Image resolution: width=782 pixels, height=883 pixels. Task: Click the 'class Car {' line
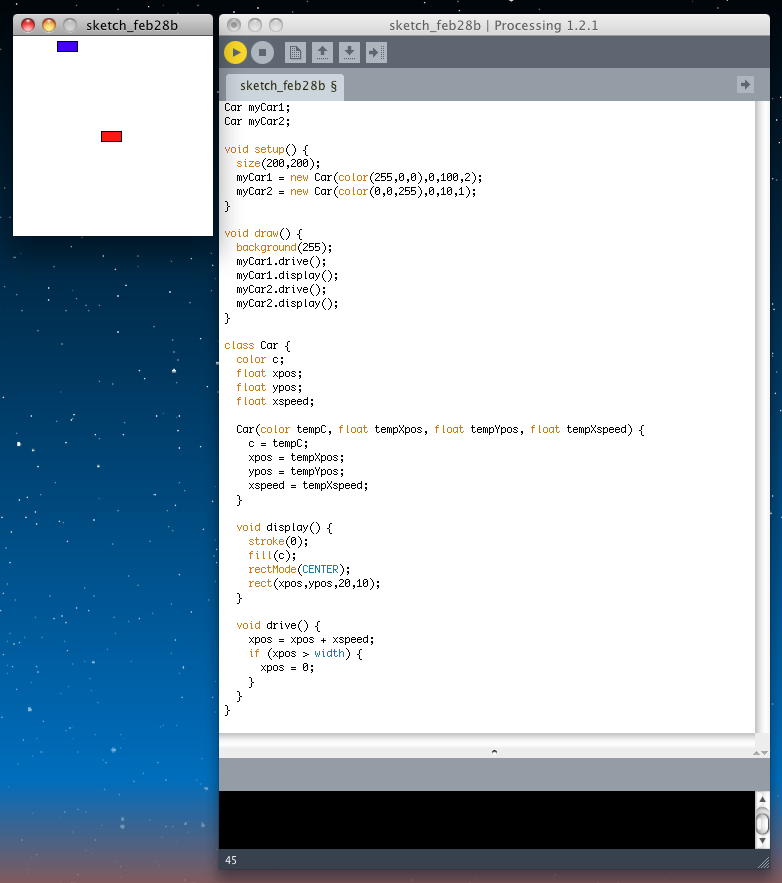pyautogui.click(x=257, y=346)
